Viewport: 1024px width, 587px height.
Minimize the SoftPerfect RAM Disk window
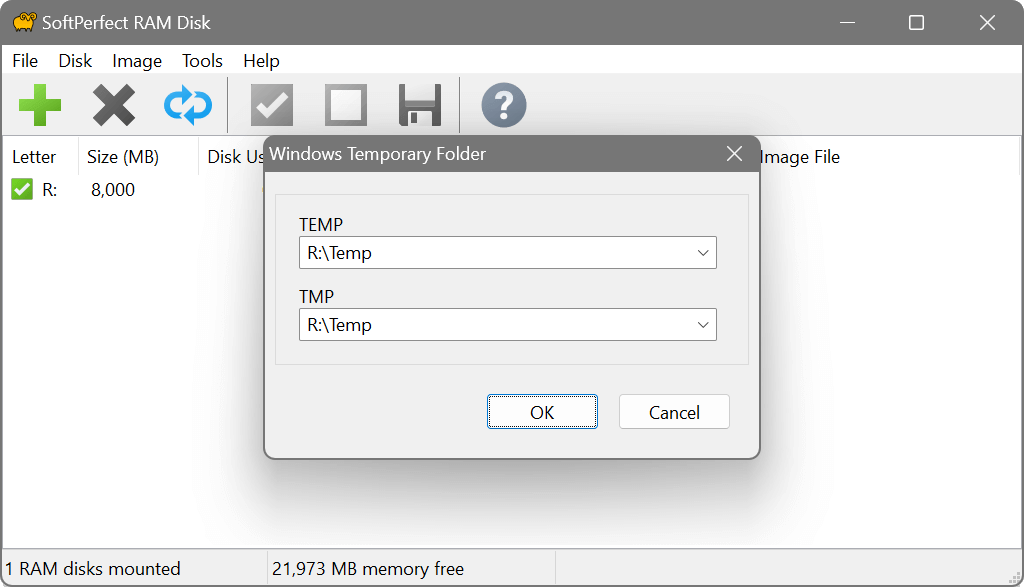pos(848,23)
